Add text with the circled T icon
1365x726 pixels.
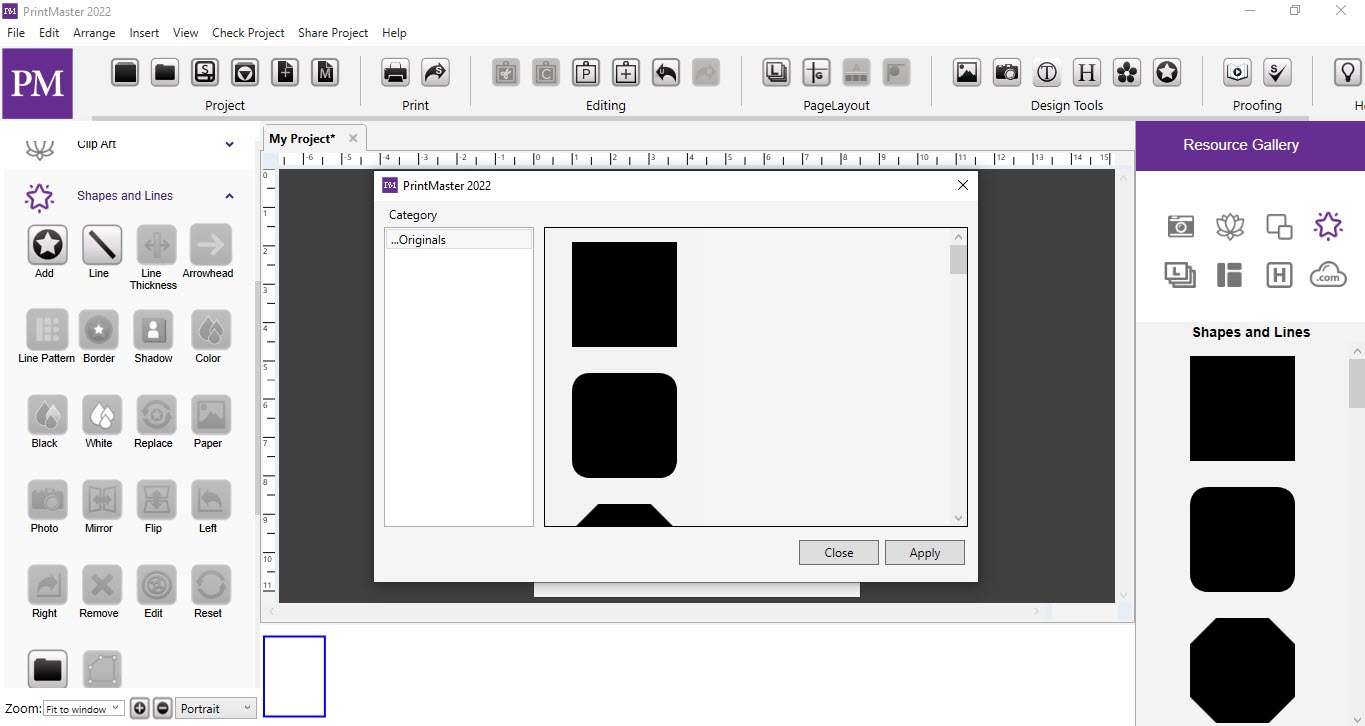point(1047,72)
